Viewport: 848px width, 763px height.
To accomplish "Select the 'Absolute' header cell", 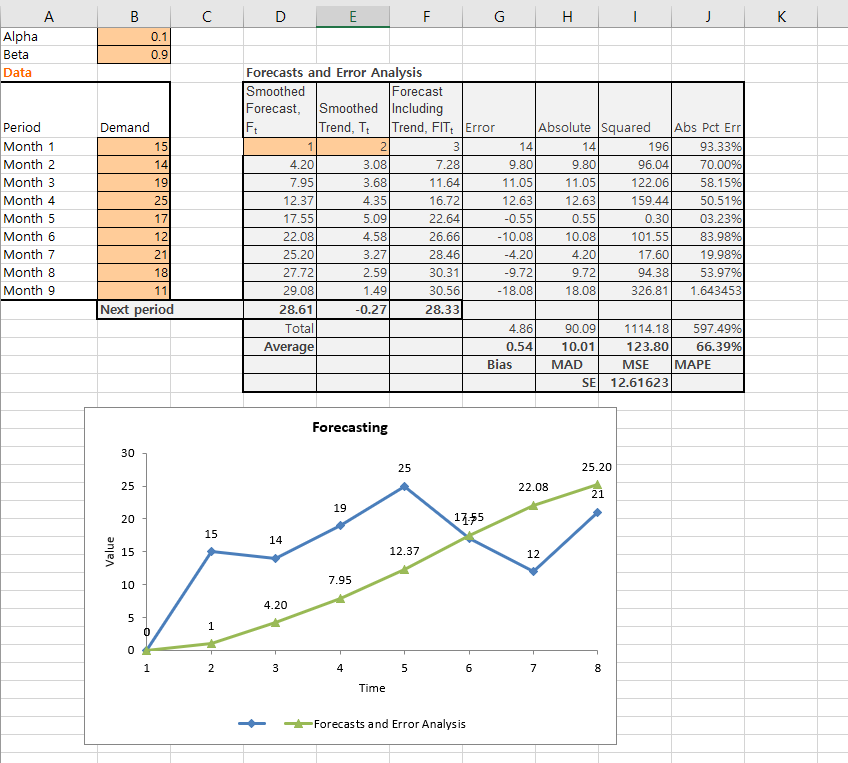I will click(x=567, y=110).
